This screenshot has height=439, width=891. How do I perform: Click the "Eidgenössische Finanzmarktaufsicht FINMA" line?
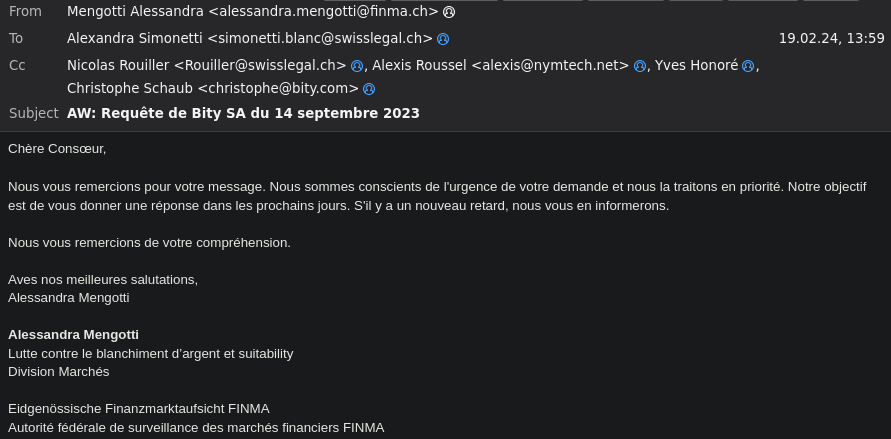pos(139,409)
